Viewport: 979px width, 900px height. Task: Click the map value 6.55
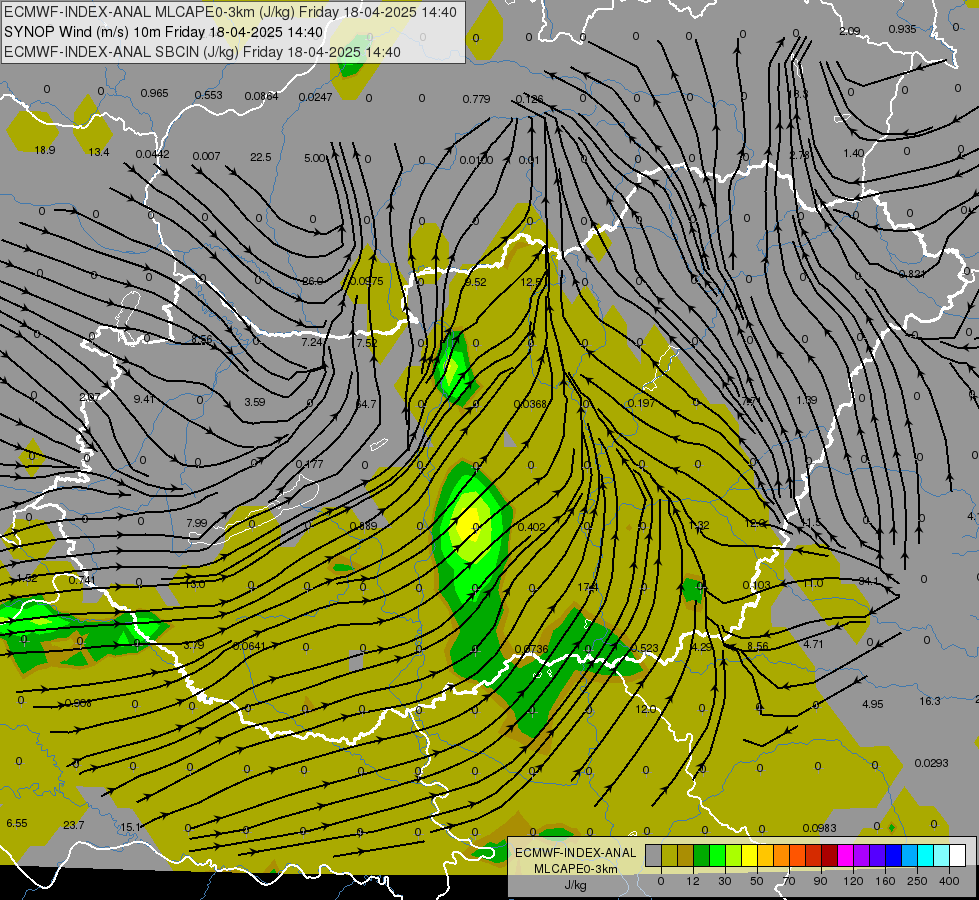coord(17,823)
